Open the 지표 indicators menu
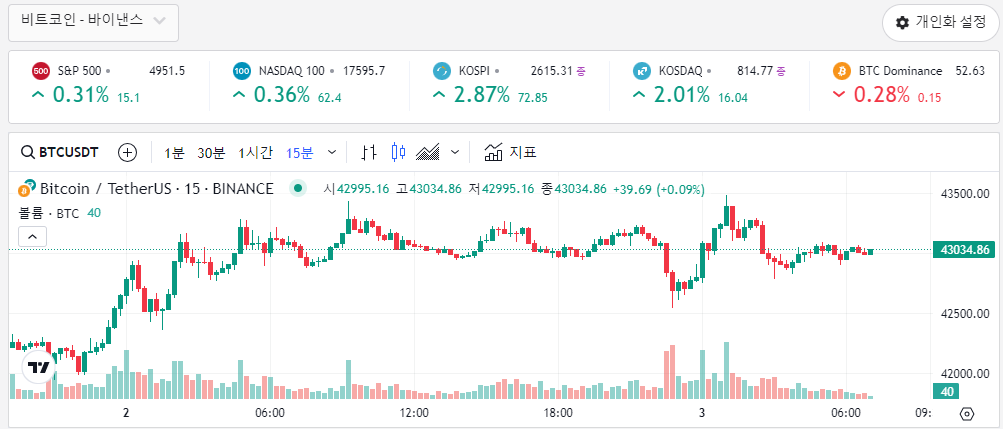1003x429 pixels. pos(511,152)
